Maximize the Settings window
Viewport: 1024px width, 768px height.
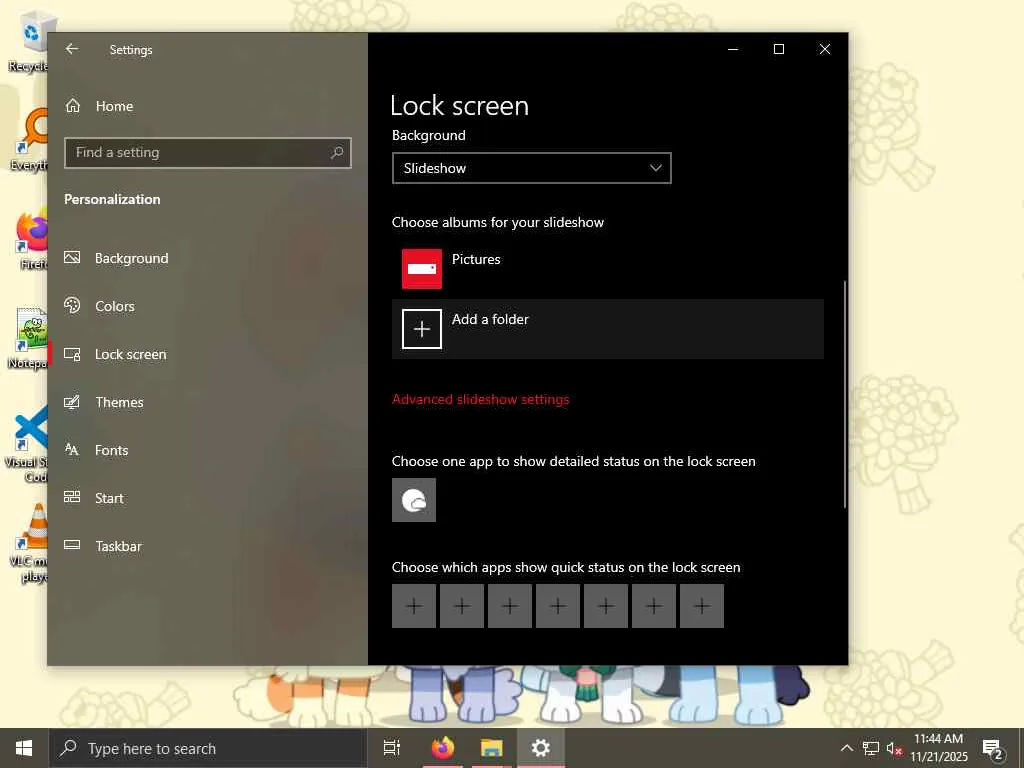click(778, 49)
